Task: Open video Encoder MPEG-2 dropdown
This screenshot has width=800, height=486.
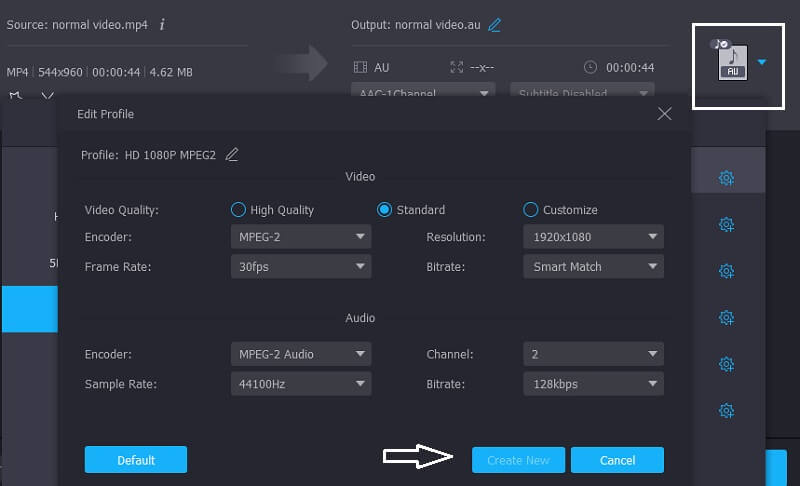Action: pos(301,237)
